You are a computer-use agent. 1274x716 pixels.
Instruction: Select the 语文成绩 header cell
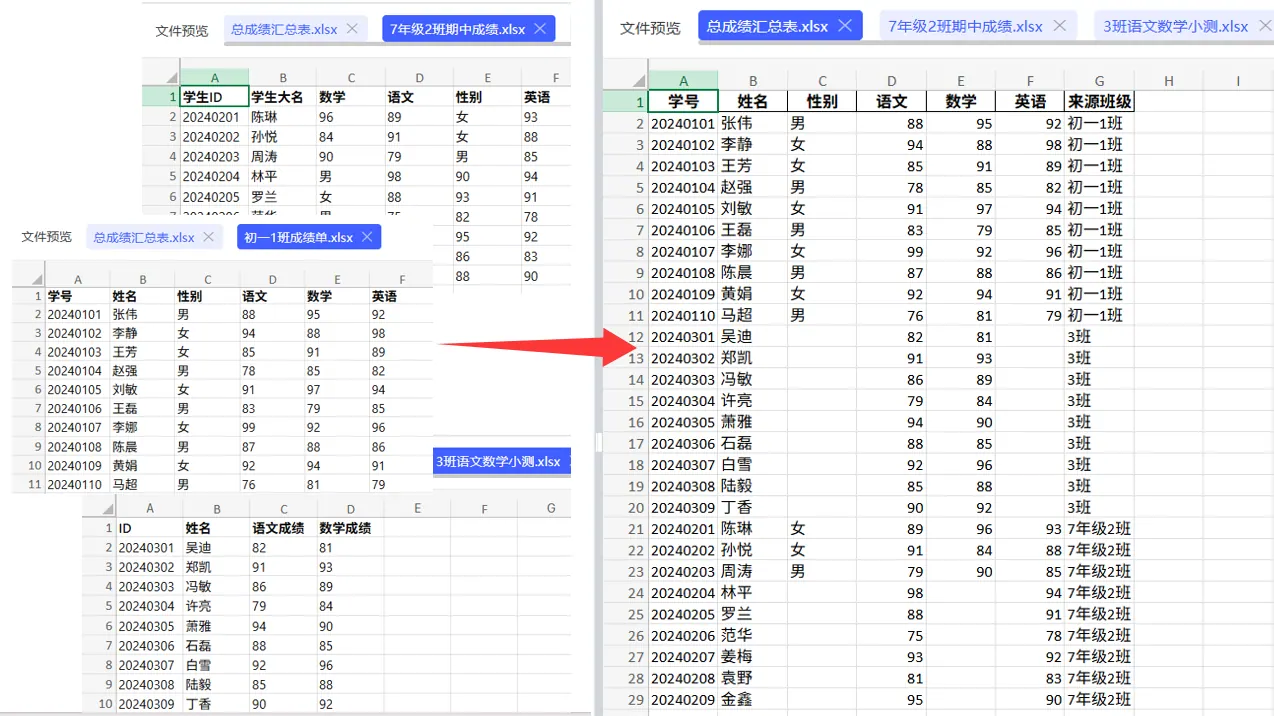pyautogui.click(x=282, y=528)
